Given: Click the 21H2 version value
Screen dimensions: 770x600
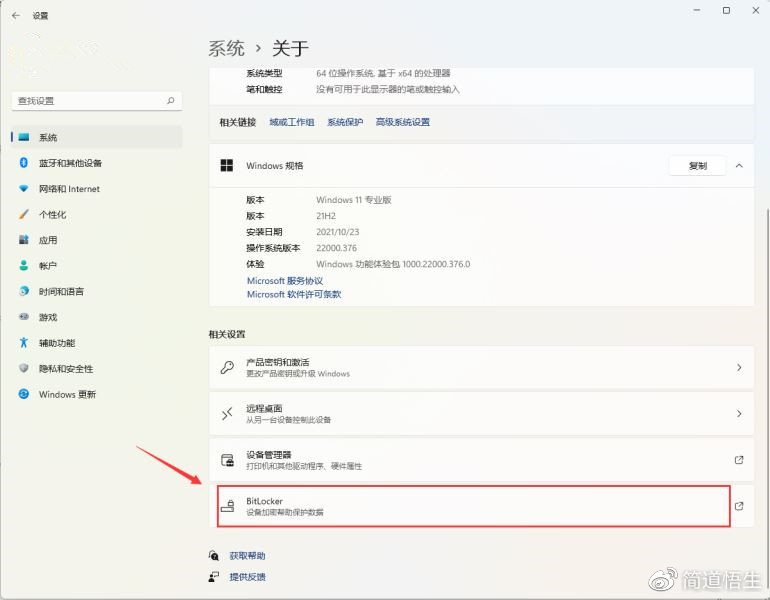Looking at the screenshot, I should tap(326, 216).
